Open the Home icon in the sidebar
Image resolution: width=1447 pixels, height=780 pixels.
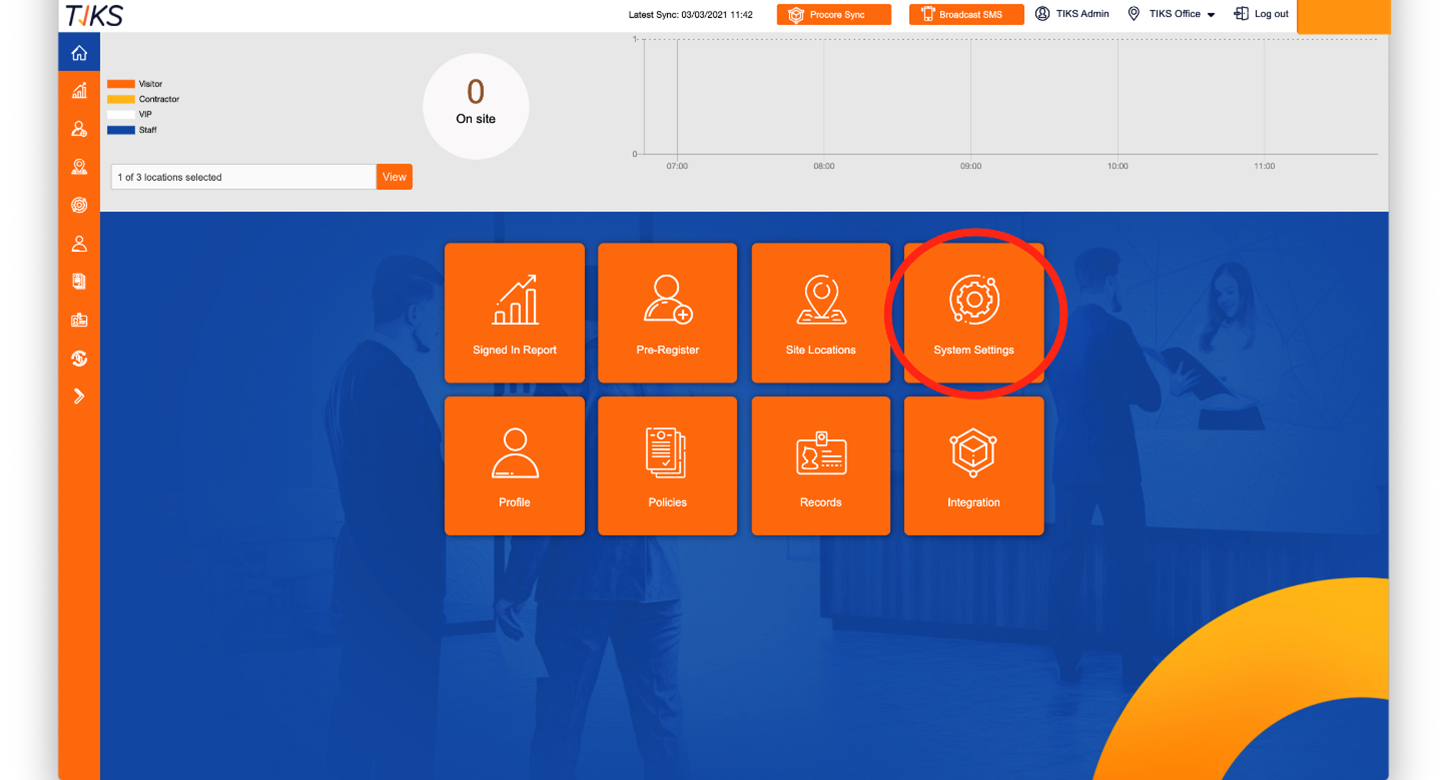coord(79,52)
